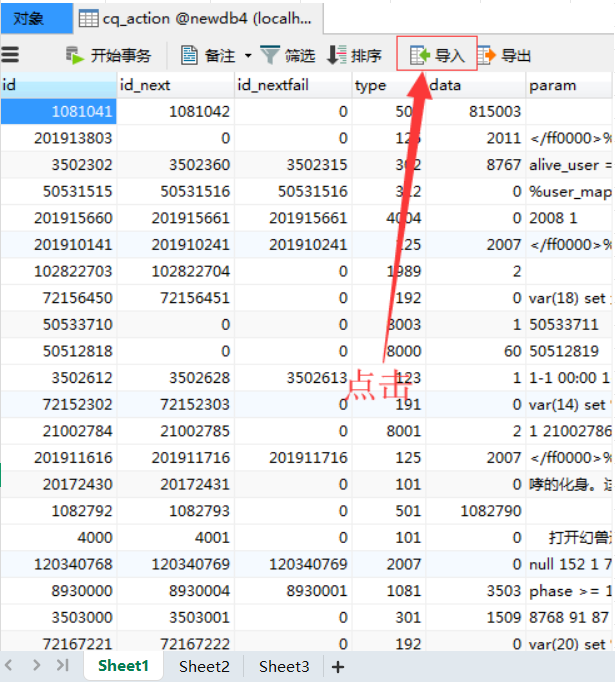Select cell 4001 in id_next column
Image resolution: width=615 pixels, height=682 pixels.
(176, 538)
